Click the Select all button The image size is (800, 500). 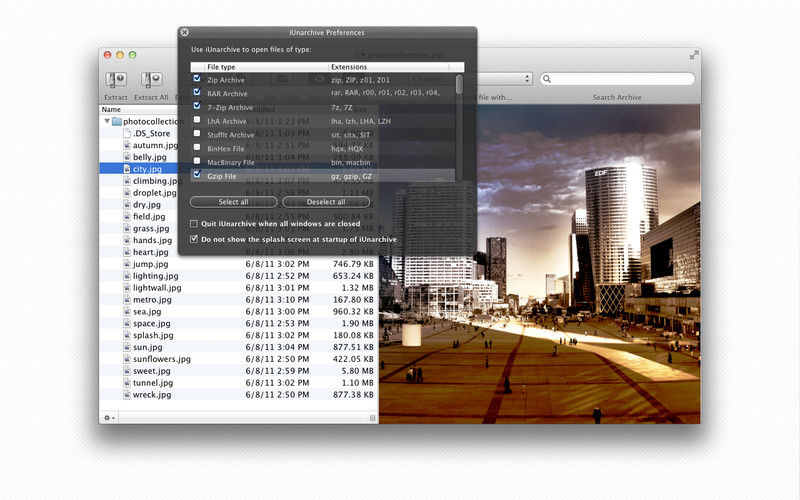coord(234,202)
